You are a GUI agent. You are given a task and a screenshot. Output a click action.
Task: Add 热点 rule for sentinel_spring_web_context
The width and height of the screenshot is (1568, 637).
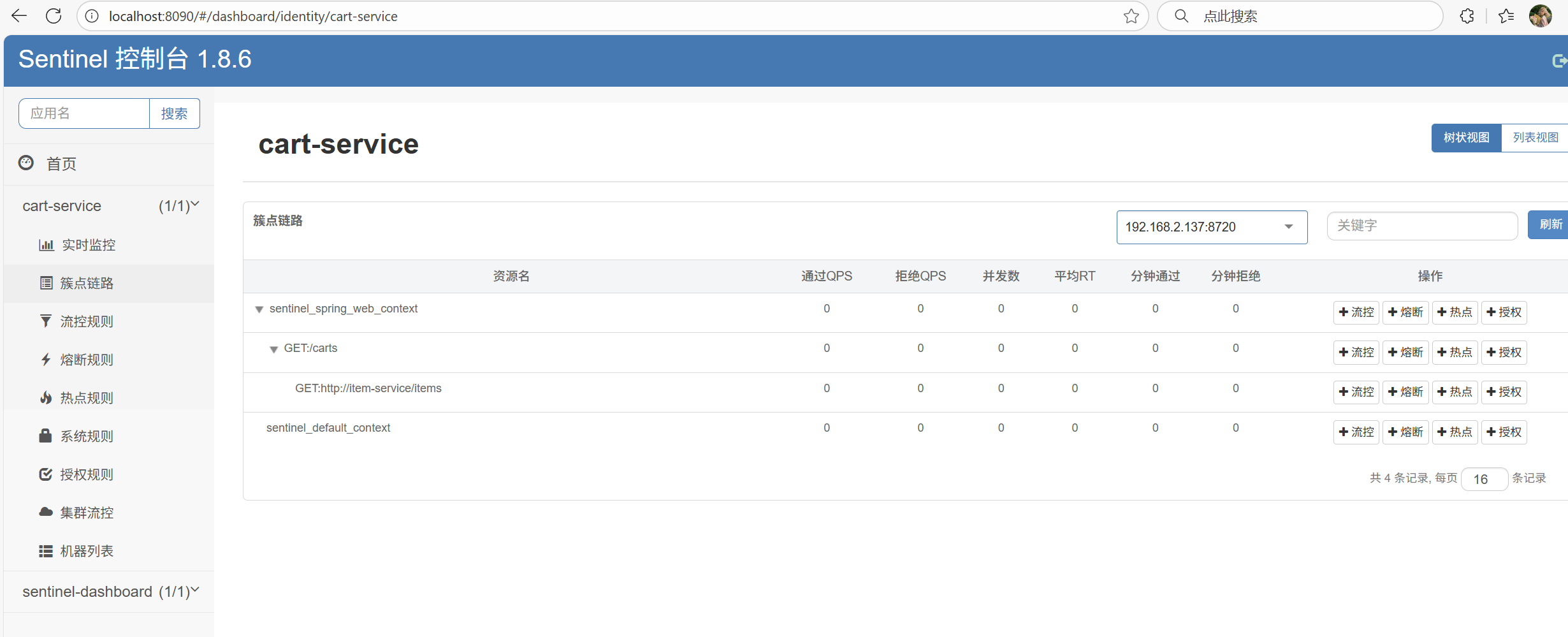[x=1455, y=312]
